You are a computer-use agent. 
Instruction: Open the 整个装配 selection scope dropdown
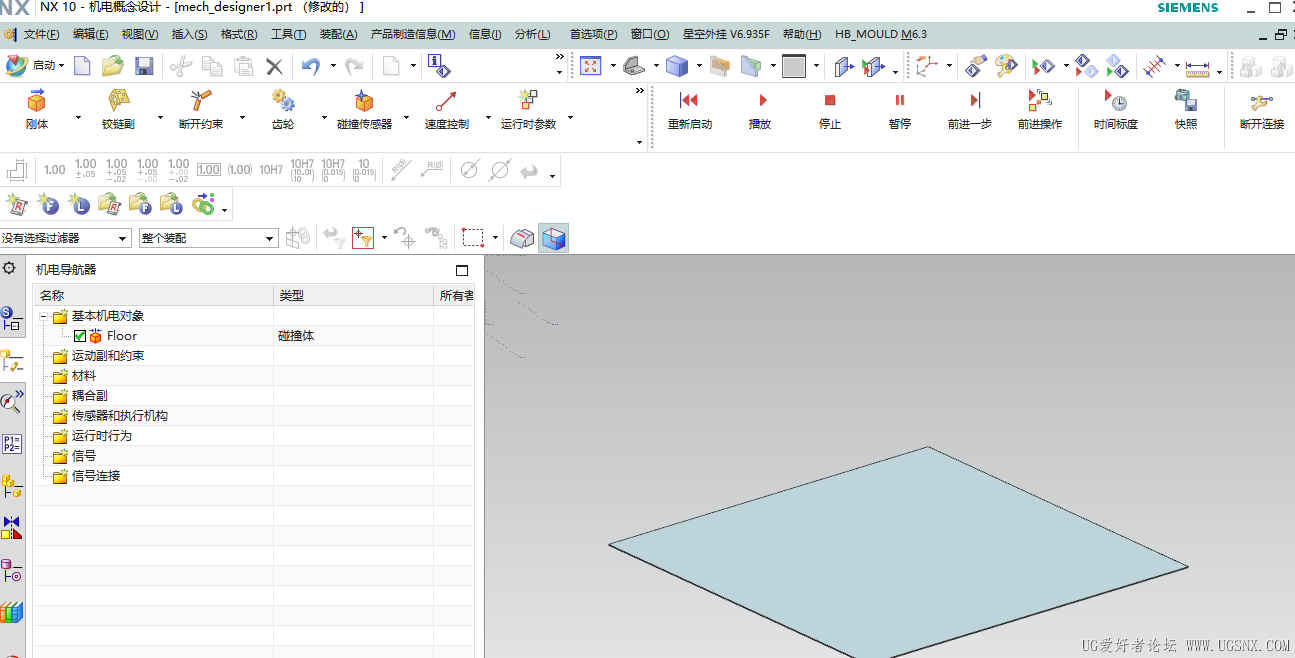pos(270,238)
